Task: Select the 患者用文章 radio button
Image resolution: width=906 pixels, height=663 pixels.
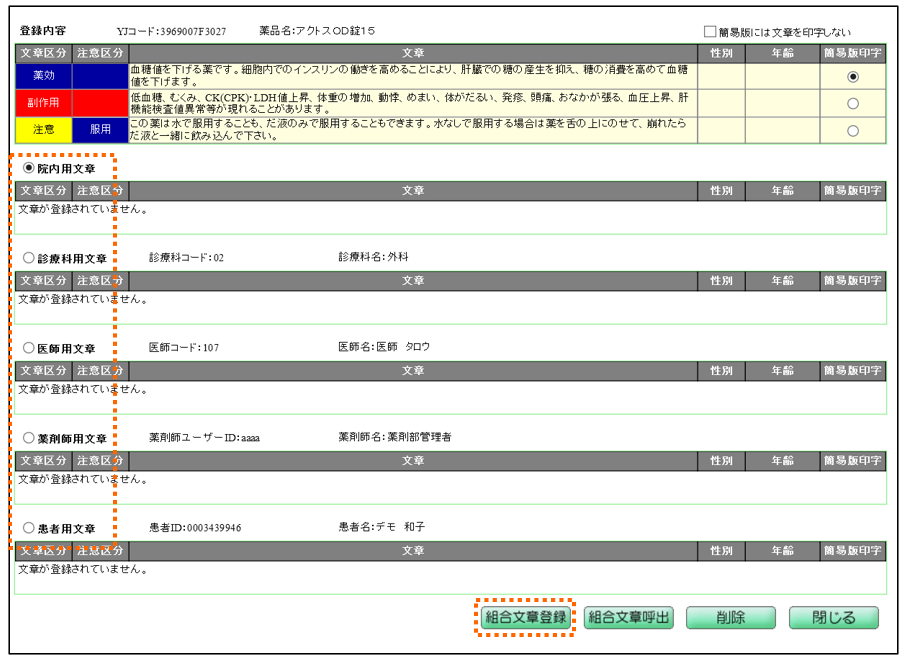Action: [x=29, y=528]
